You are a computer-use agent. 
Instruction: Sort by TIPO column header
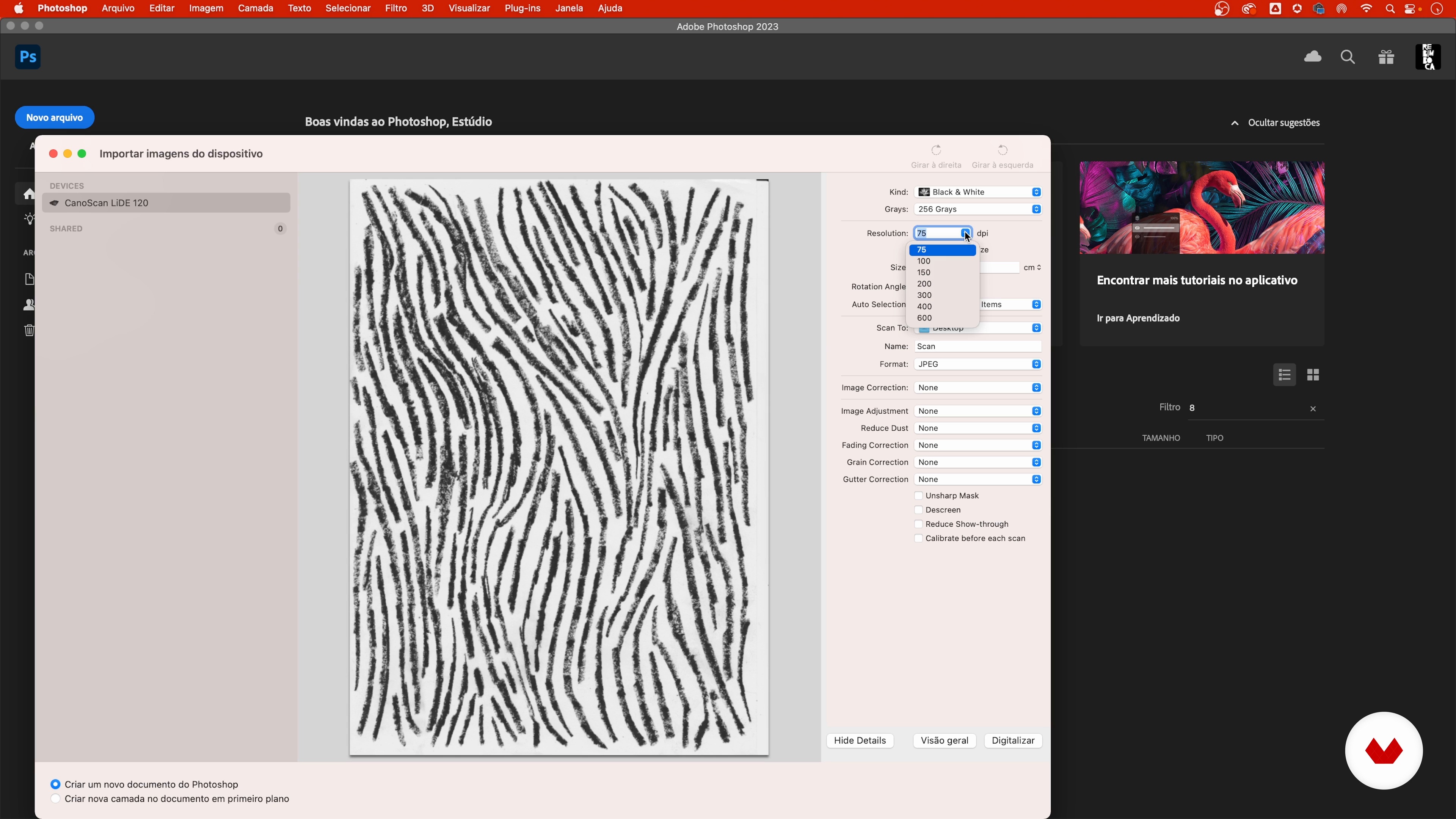tap(1214, 438)
